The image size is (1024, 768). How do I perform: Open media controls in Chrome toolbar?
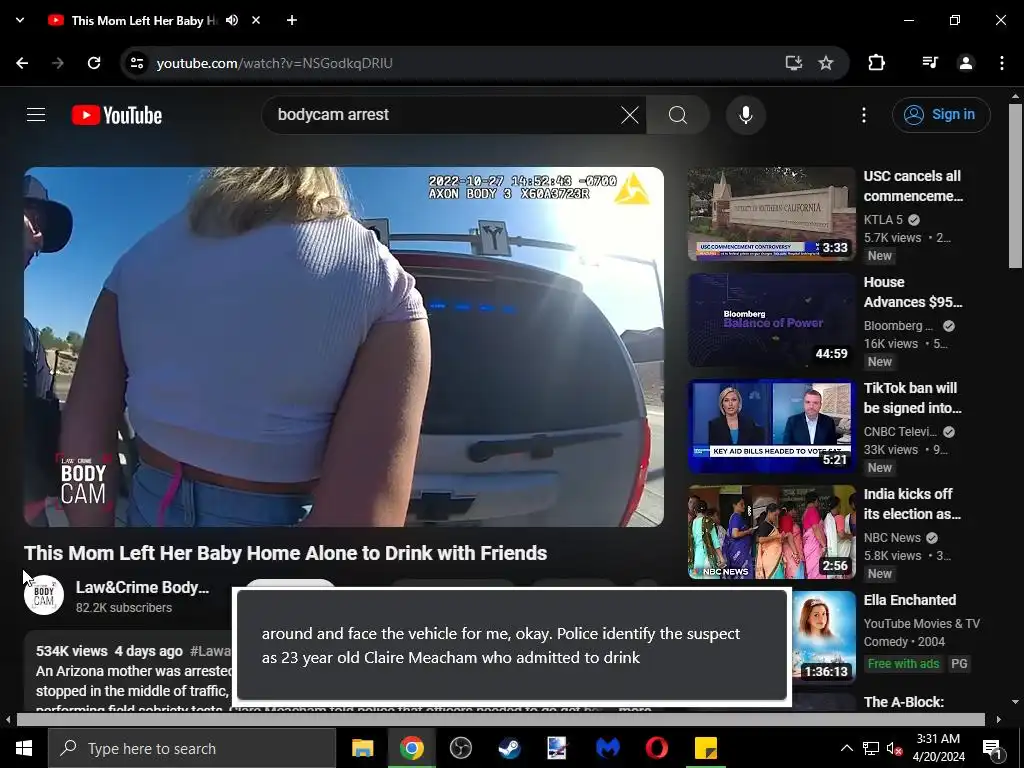[x=930, y=63]
